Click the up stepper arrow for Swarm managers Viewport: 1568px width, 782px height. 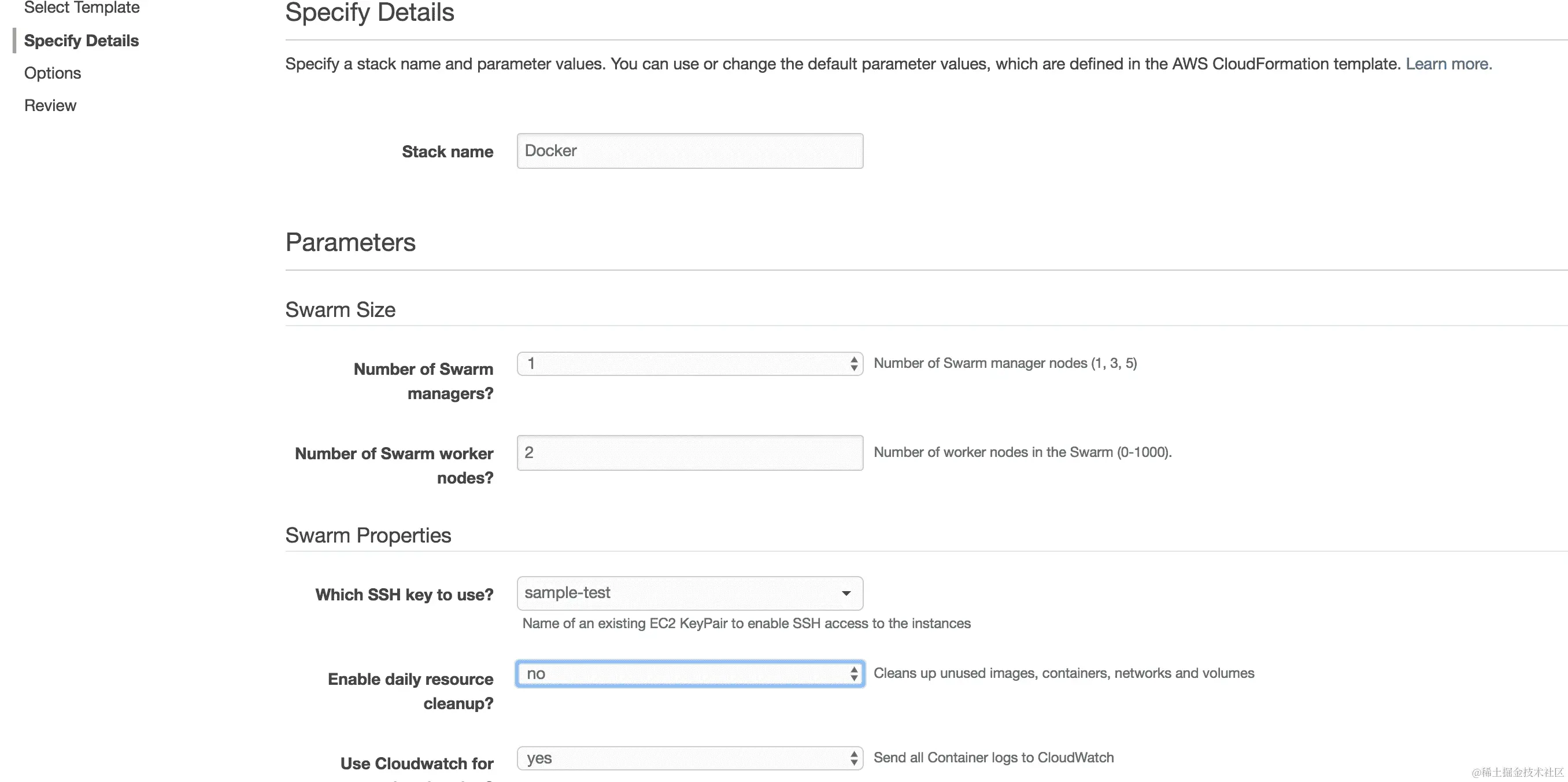pos(853,360)
